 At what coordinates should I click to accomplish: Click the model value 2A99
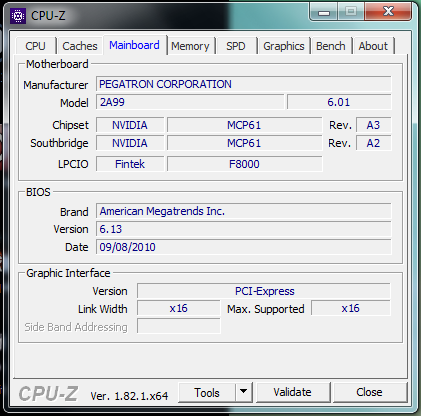[x=190, y=102]
